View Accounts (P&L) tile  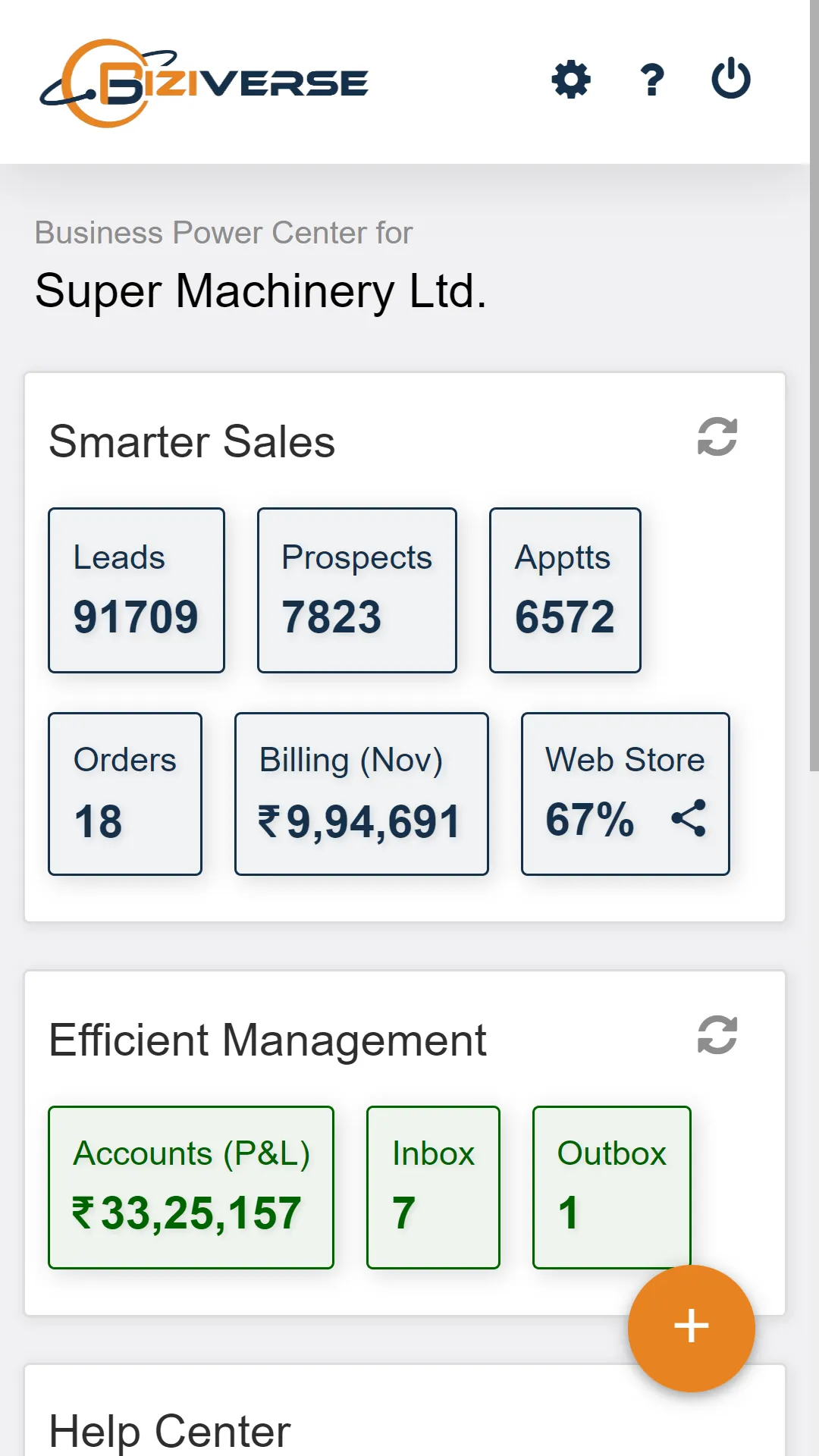pyautogui.click(x=191, y=1187)
